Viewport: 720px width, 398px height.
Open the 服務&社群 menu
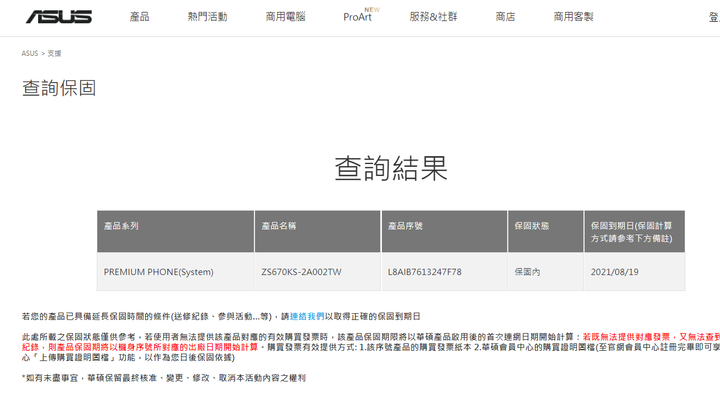click(x=433, y=17)
